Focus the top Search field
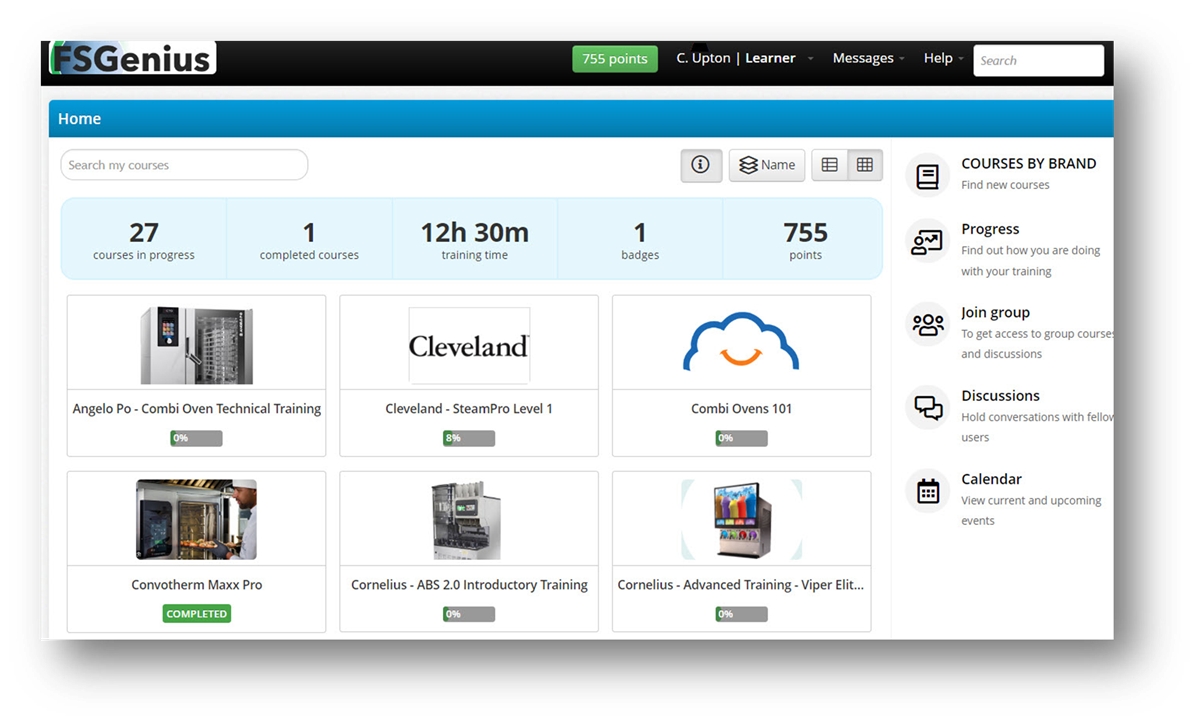Screen dimensions: 1196x722 click(x=1038, y=60)
